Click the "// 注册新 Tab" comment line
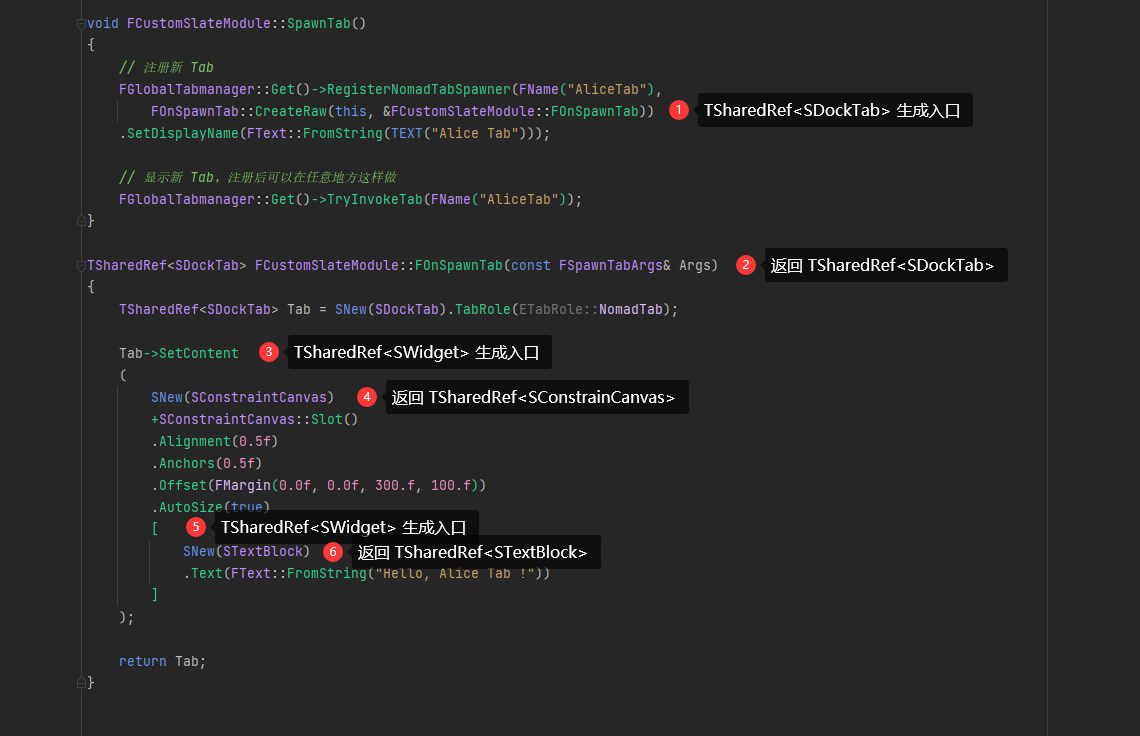Viewport: 1140px width, 736px height. [166, 67]
